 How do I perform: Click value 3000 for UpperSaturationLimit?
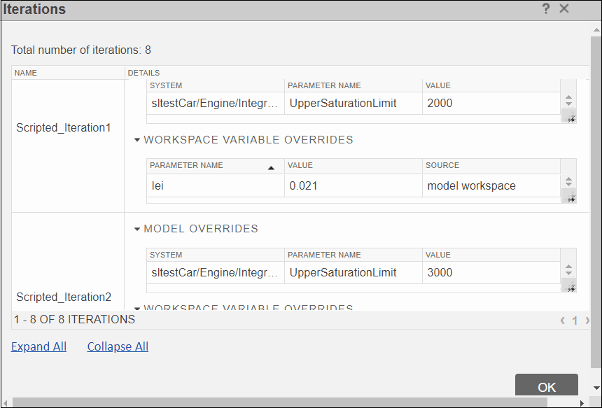tap(491, 273)
